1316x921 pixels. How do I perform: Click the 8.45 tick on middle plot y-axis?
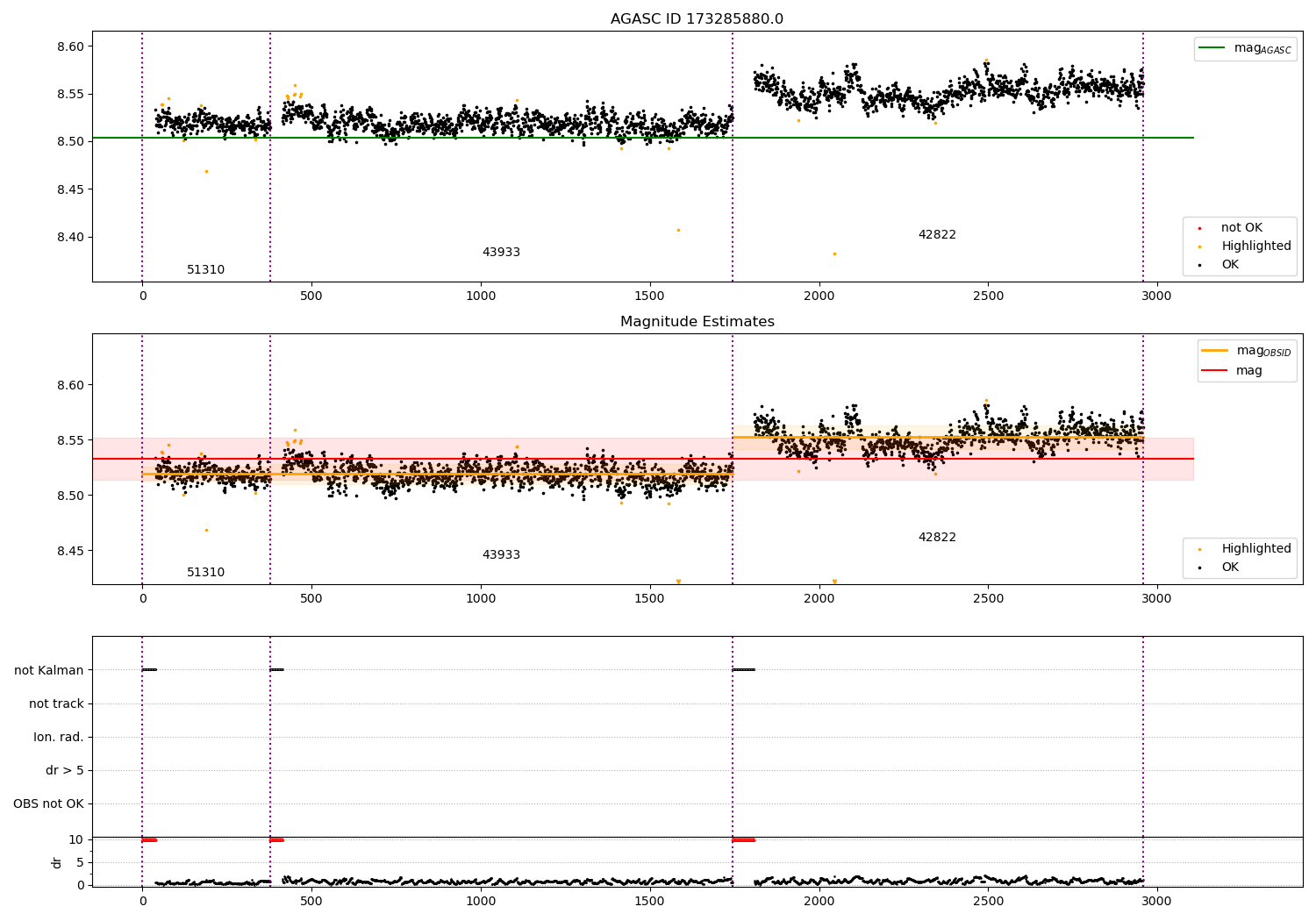(x=70, y=551)
